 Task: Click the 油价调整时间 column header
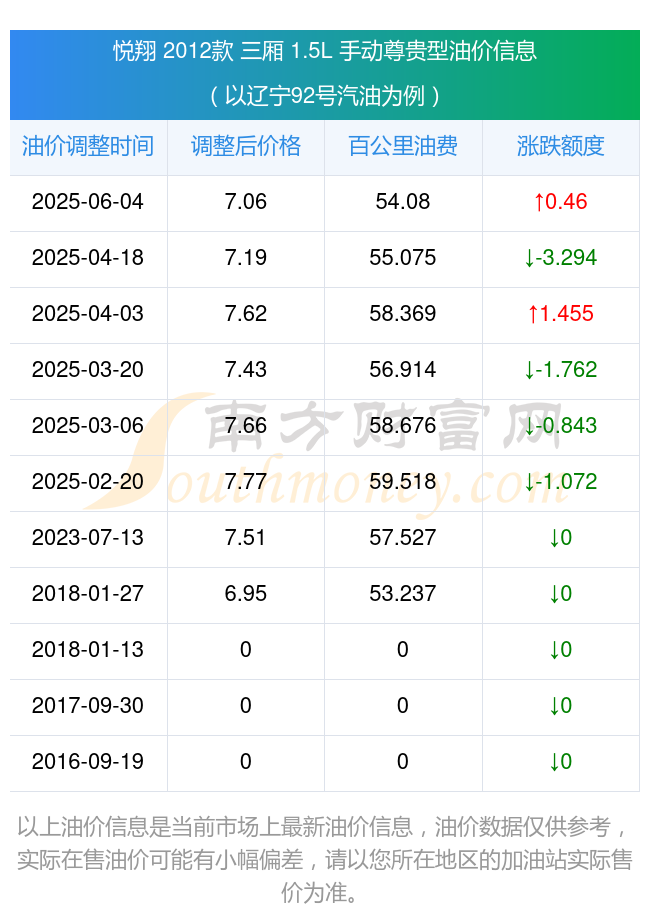point(88,146)
